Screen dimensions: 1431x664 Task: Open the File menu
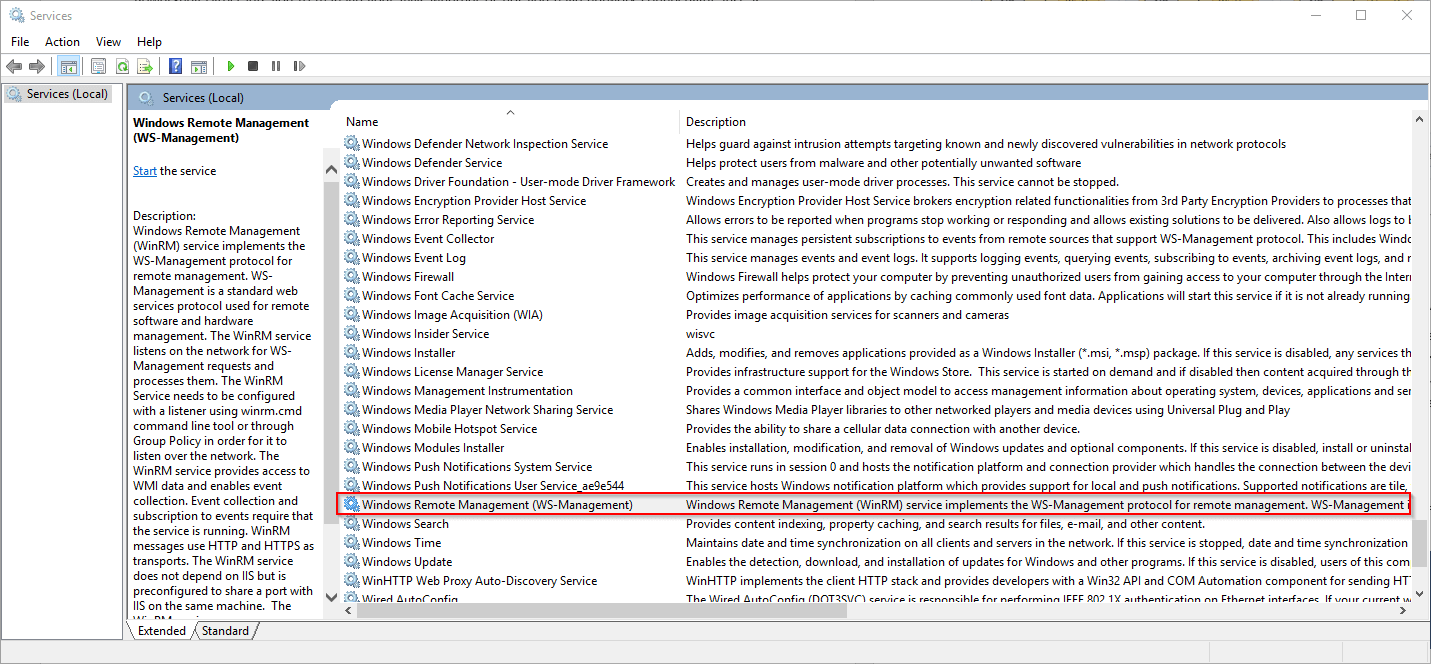[20, 42]
